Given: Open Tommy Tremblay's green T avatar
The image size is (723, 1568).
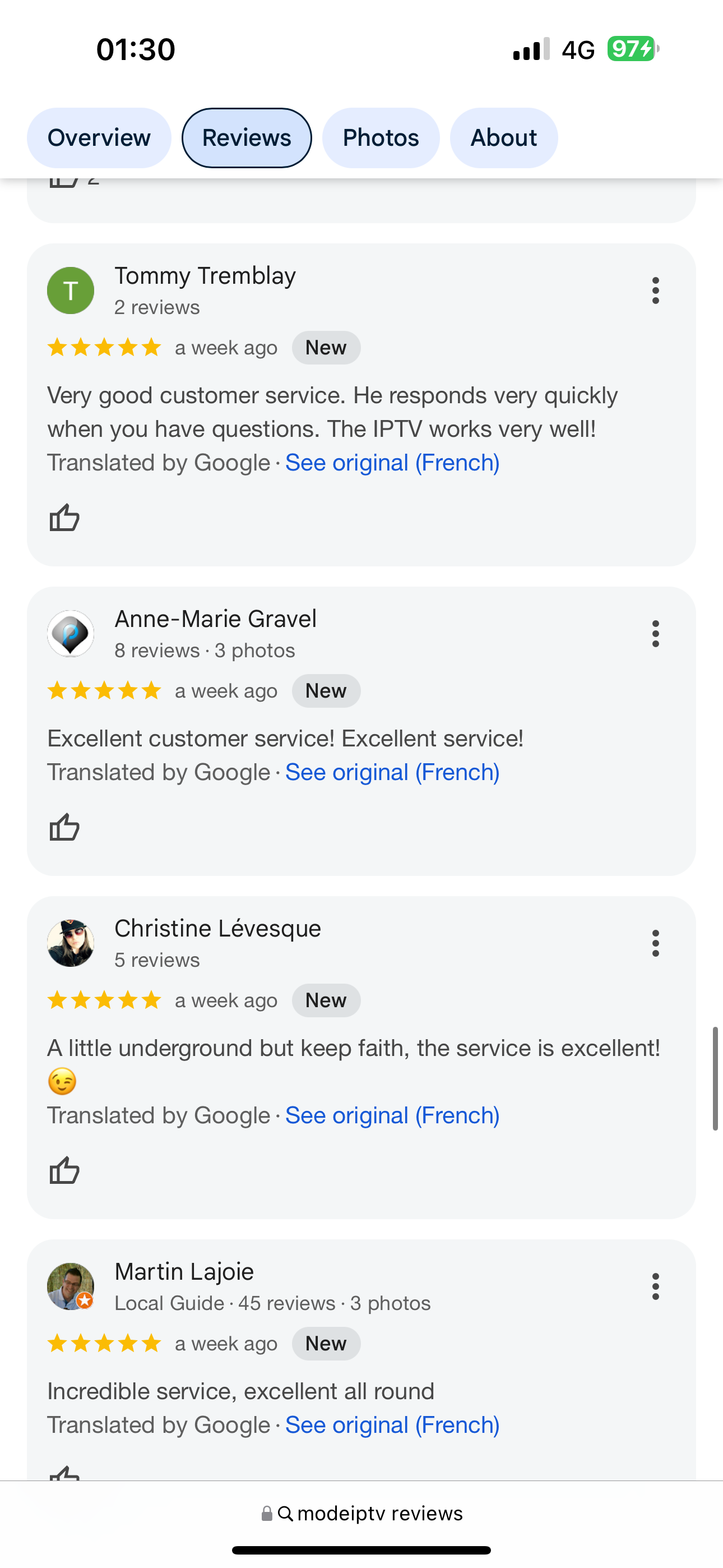Looking at the screenshot, I should [x=71, y=290].
